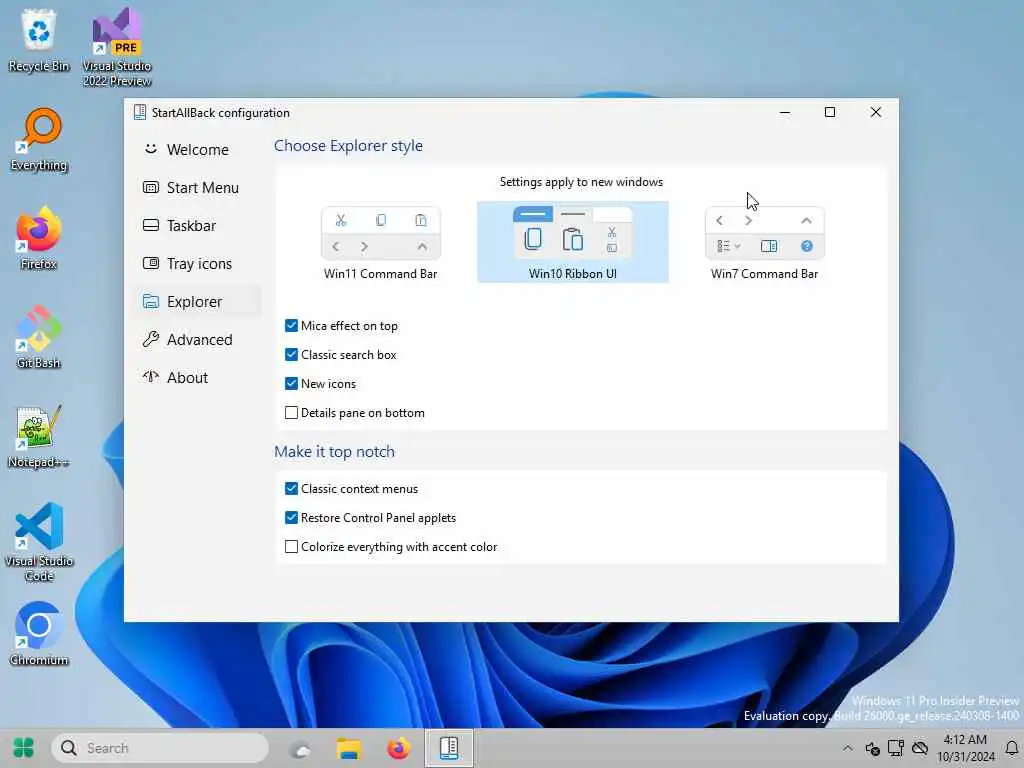Click the taskbar Search box

click(160, 748)
